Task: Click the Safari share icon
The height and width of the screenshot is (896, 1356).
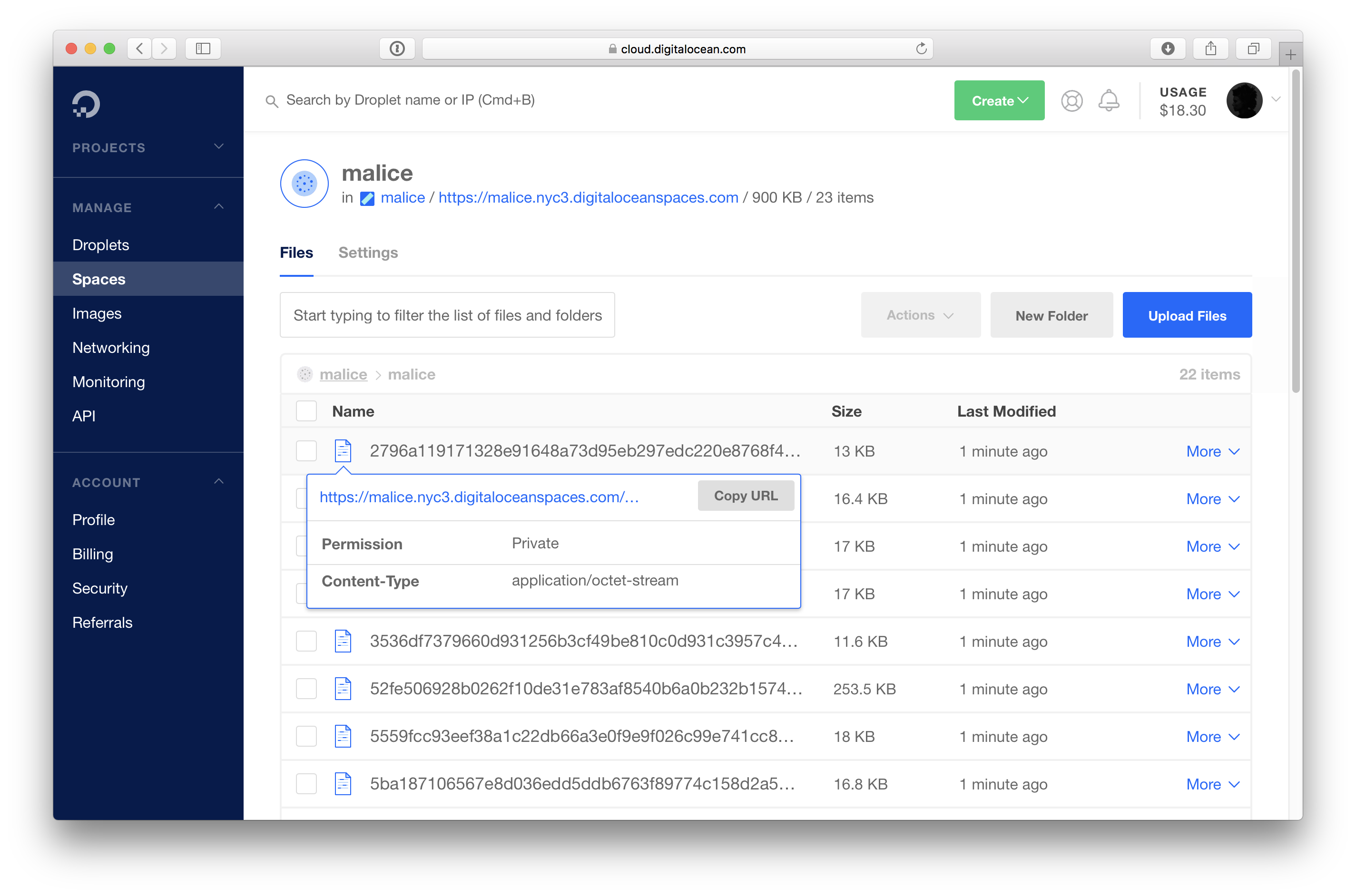Action: pos(1210,49)
